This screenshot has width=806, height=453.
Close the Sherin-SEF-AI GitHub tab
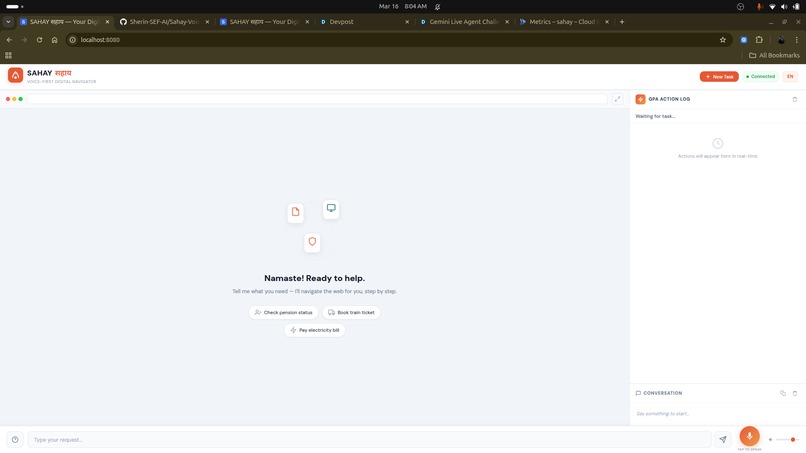tap(207, 22)
